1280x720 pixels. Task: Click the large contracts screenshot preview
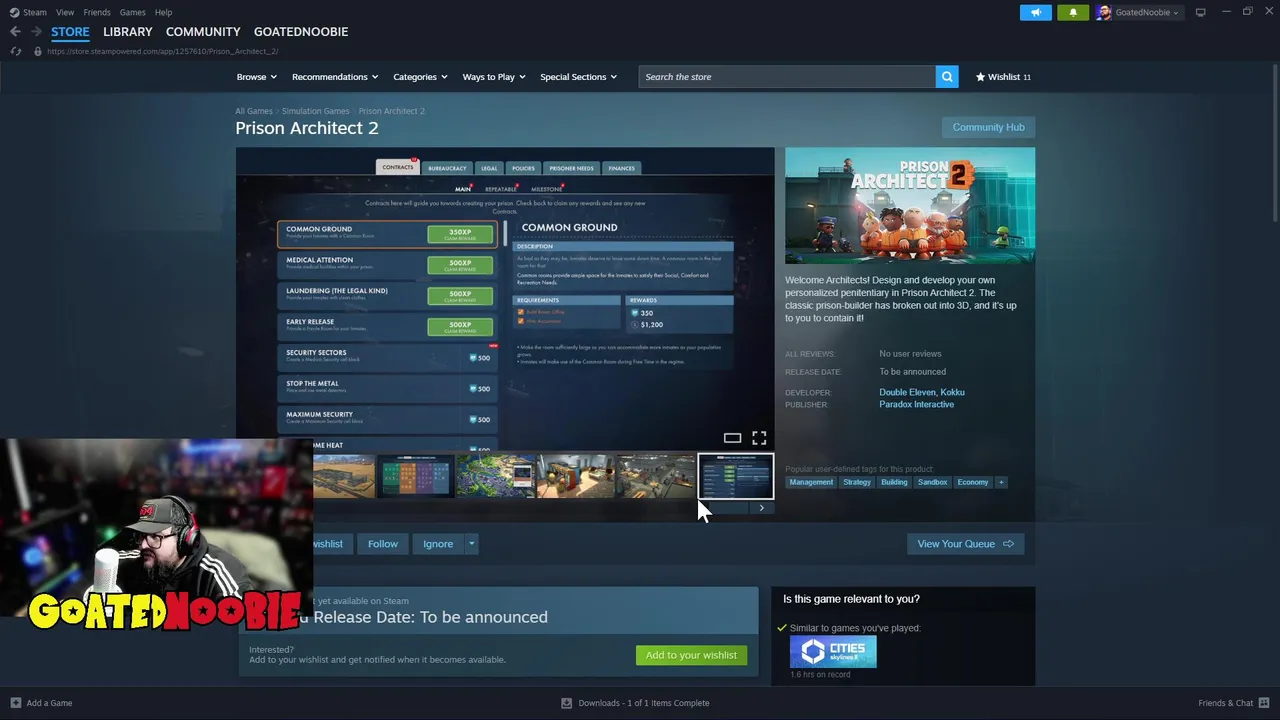505,299
